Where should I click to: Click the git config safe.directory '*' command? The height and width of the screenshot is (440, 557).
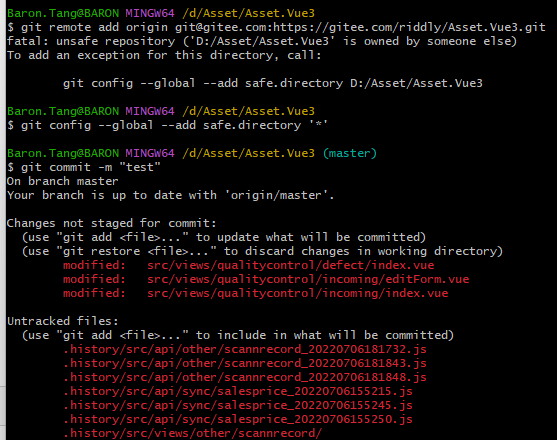(167, 125)
